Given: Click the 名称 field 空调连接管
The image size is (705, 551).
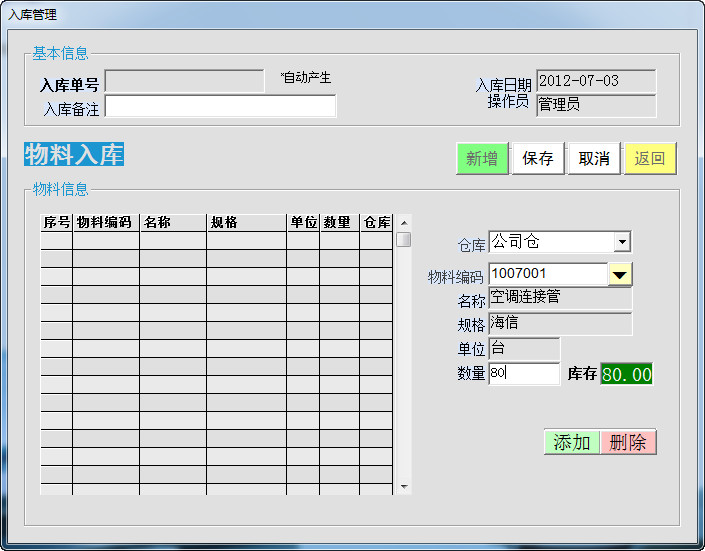Looking at the screenshot, I should point(560,298).
